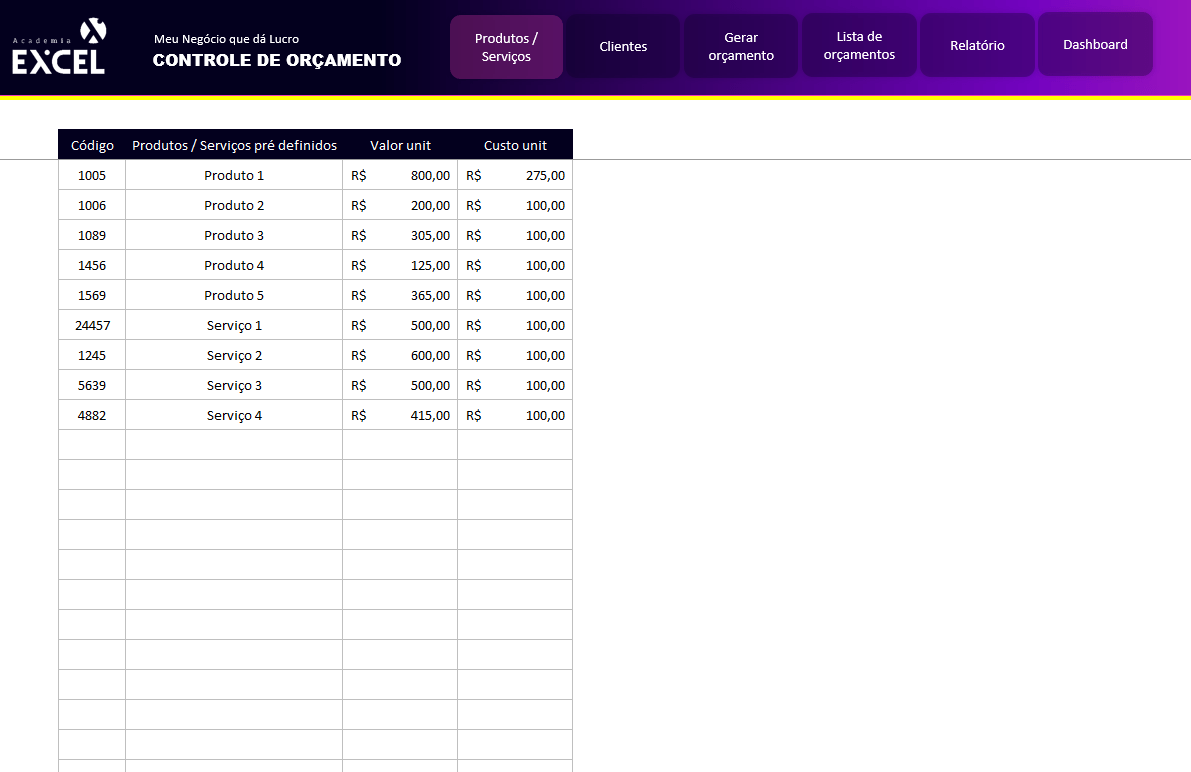
Task: Switch to Lista de orçamentos tab
Action: [x=859, y=46]
